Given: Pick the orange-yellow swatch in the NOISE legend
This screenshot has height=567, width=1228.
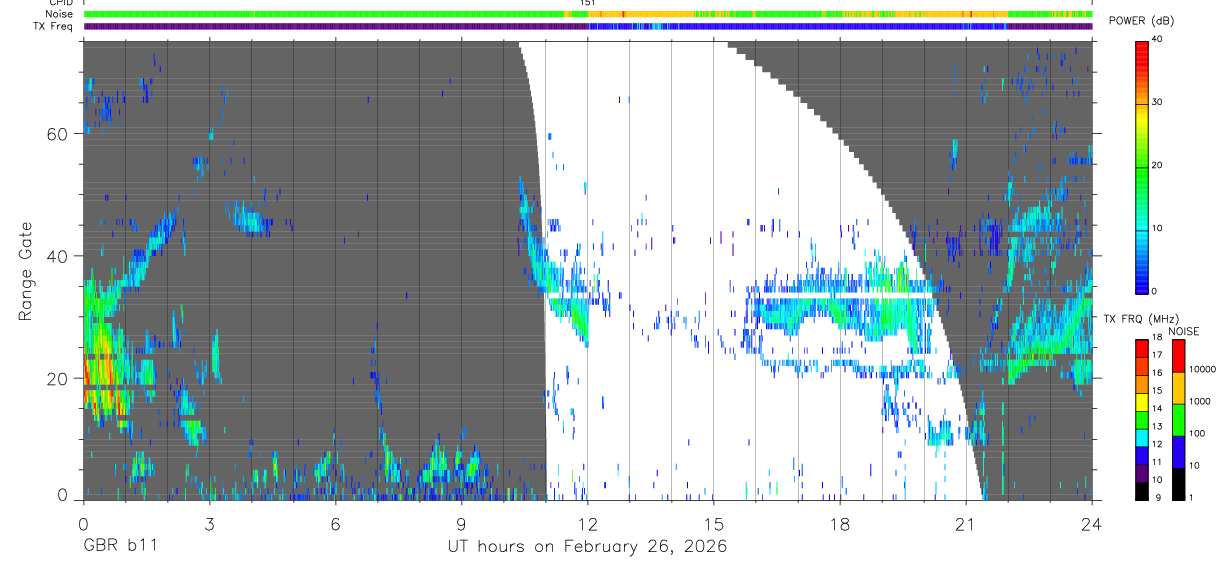Looking at the screenshot, I should (x=1178, y=388).
